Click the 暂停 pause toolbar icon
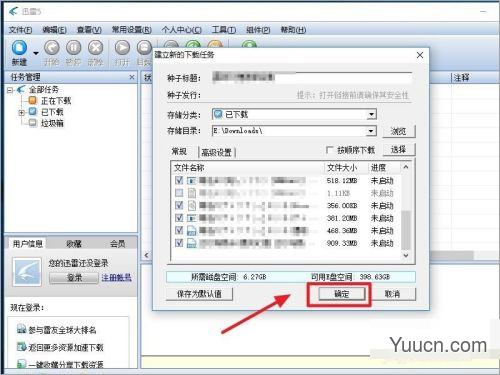The width and height of the screenshot is (500, 375). [73, 48]
